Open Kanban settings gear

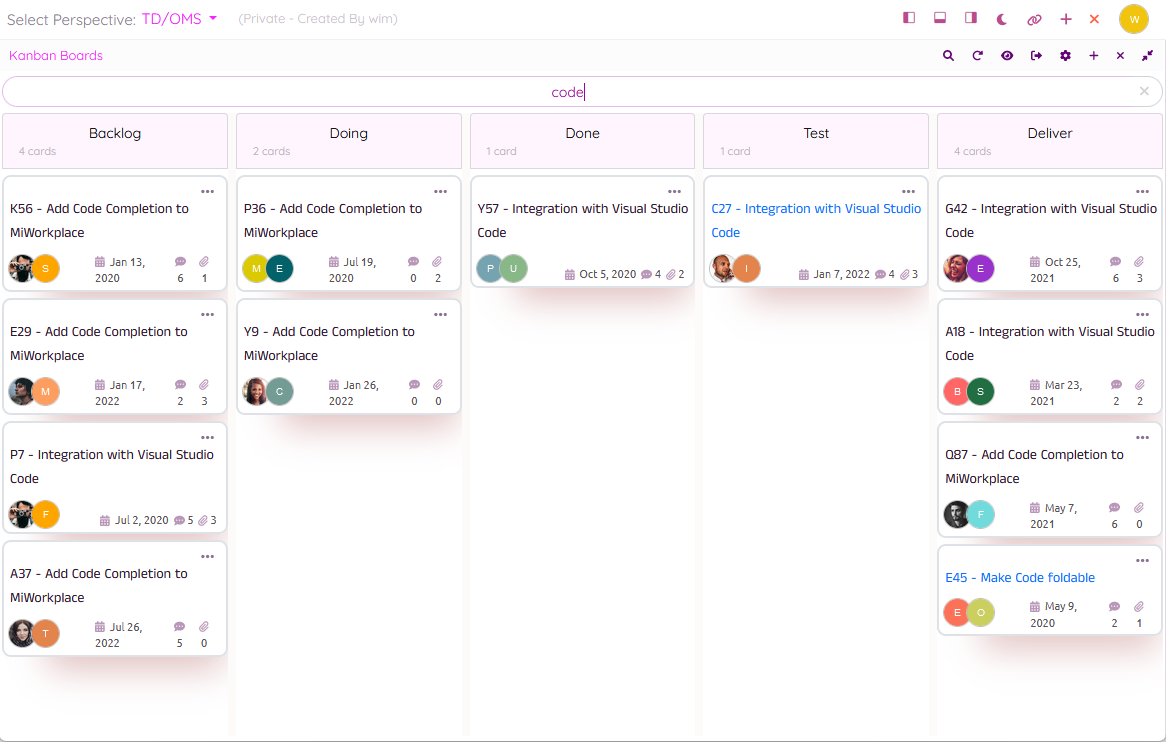click(1065, 56)
